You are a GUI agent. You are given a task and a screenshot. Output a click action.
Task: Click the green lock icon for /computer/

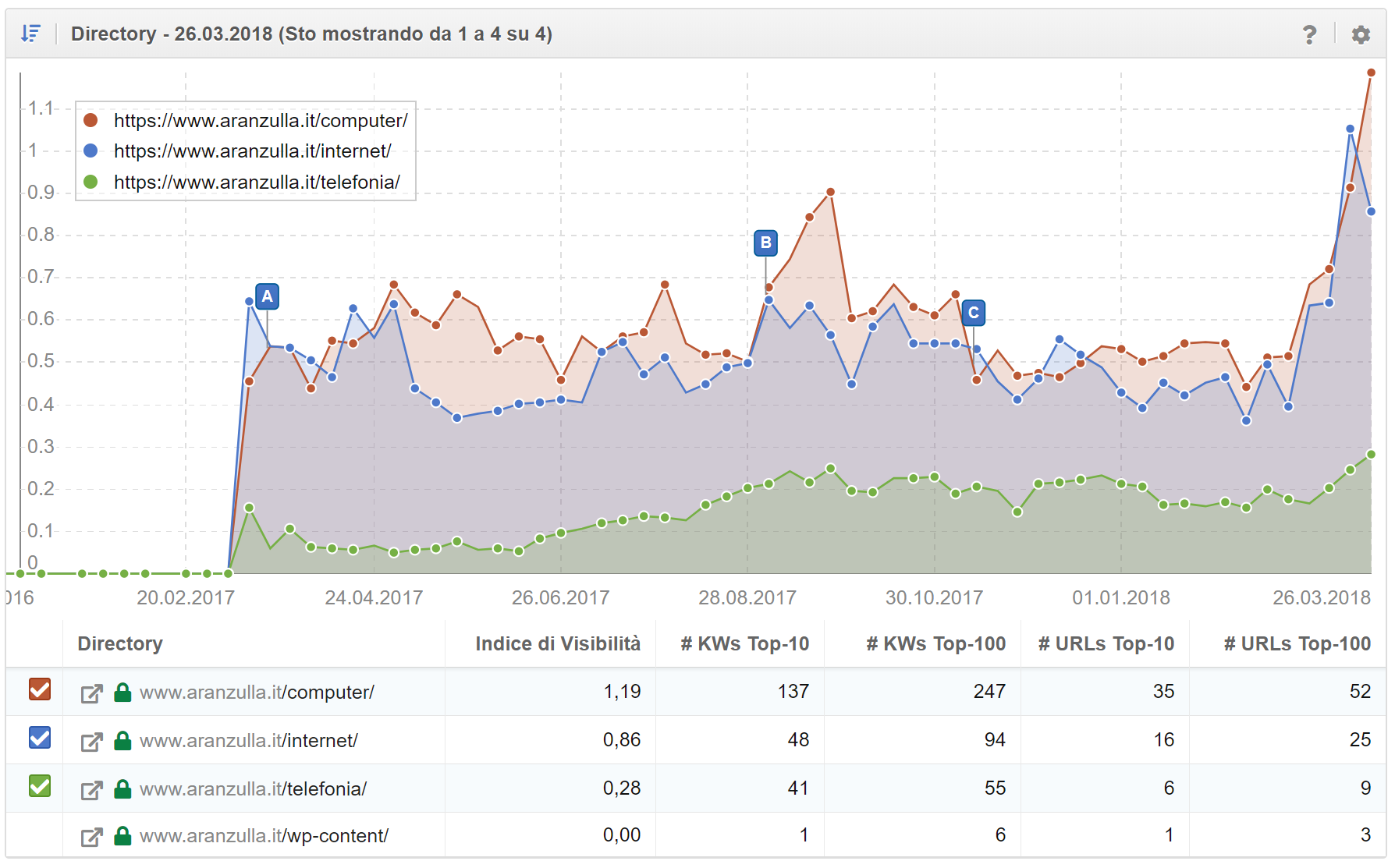pos(122,692)
